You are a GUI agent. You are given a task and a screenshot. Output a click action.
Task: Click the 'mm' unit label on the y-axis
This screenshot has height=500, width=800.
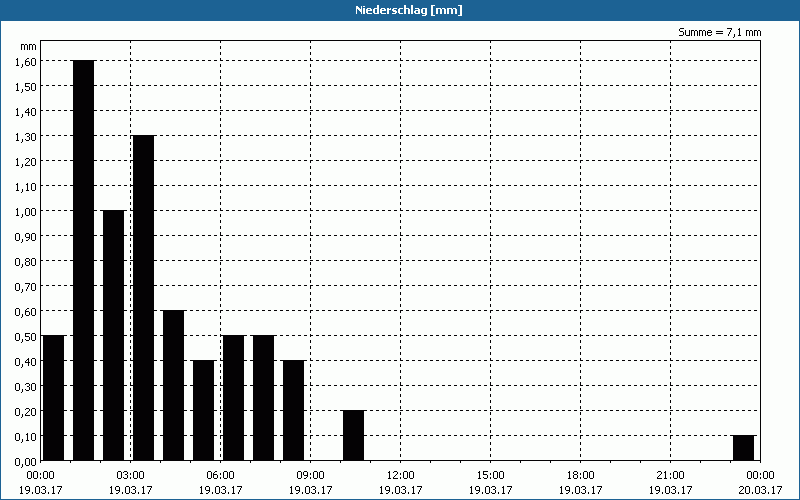click(29, 46)
